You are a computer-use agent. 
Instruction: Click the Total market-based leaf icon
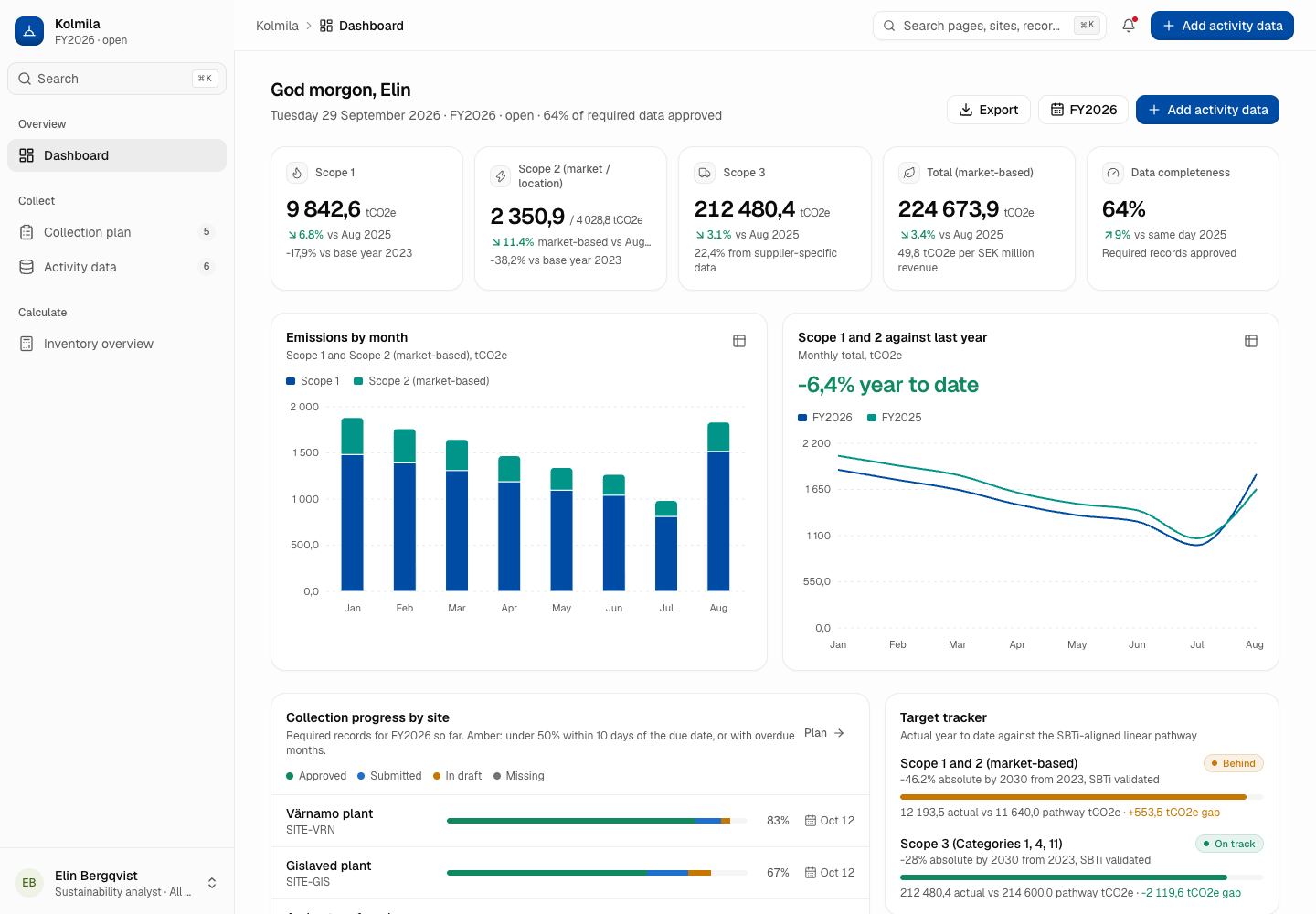coord(908,173)
